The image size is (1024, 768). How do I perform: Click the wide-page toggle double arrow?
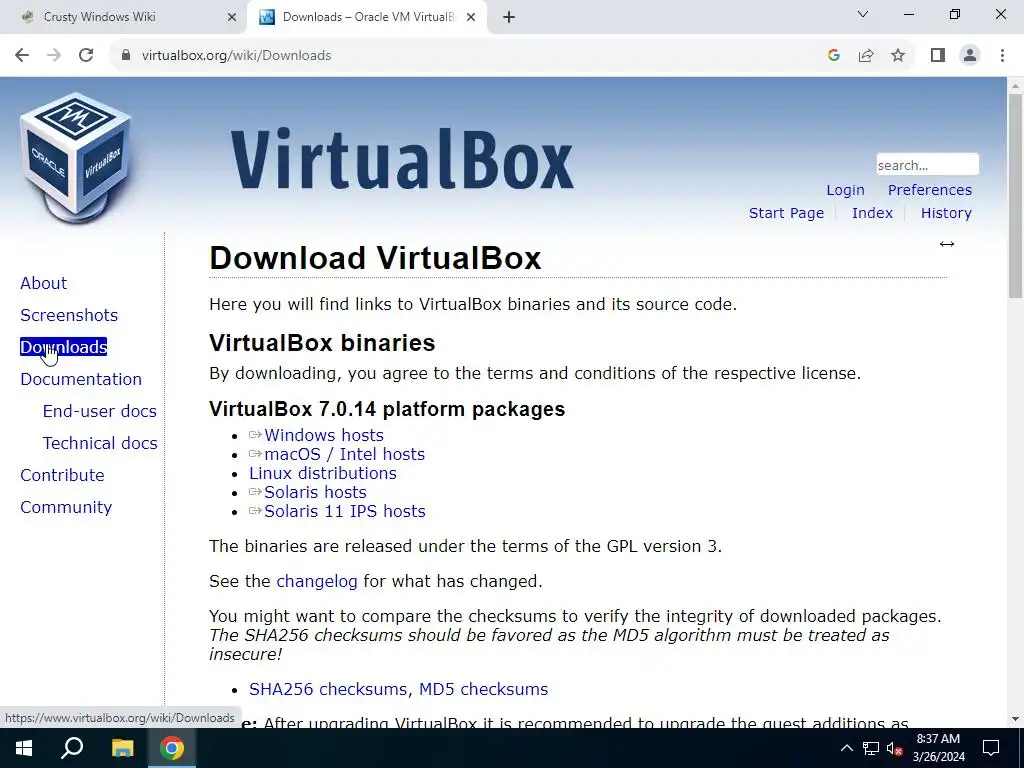(947, 244)
